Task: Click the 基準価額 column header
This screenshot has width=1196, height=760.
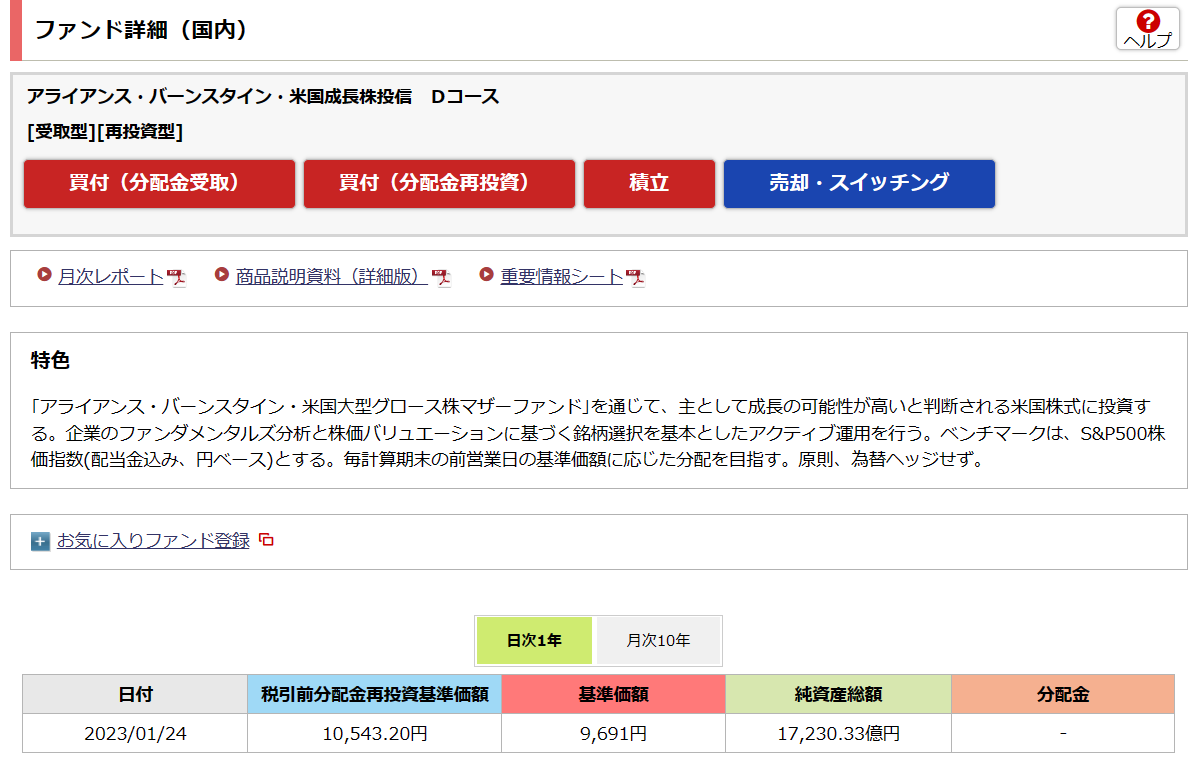Action: pos(613,694)
